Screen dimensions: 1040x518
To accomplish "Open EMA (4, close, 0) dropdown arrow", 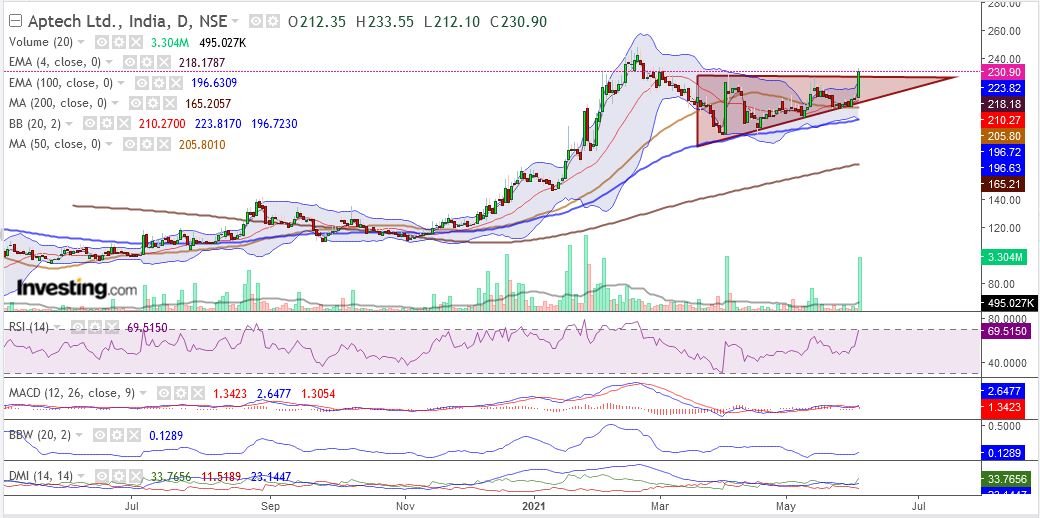I will coord(109,63).
